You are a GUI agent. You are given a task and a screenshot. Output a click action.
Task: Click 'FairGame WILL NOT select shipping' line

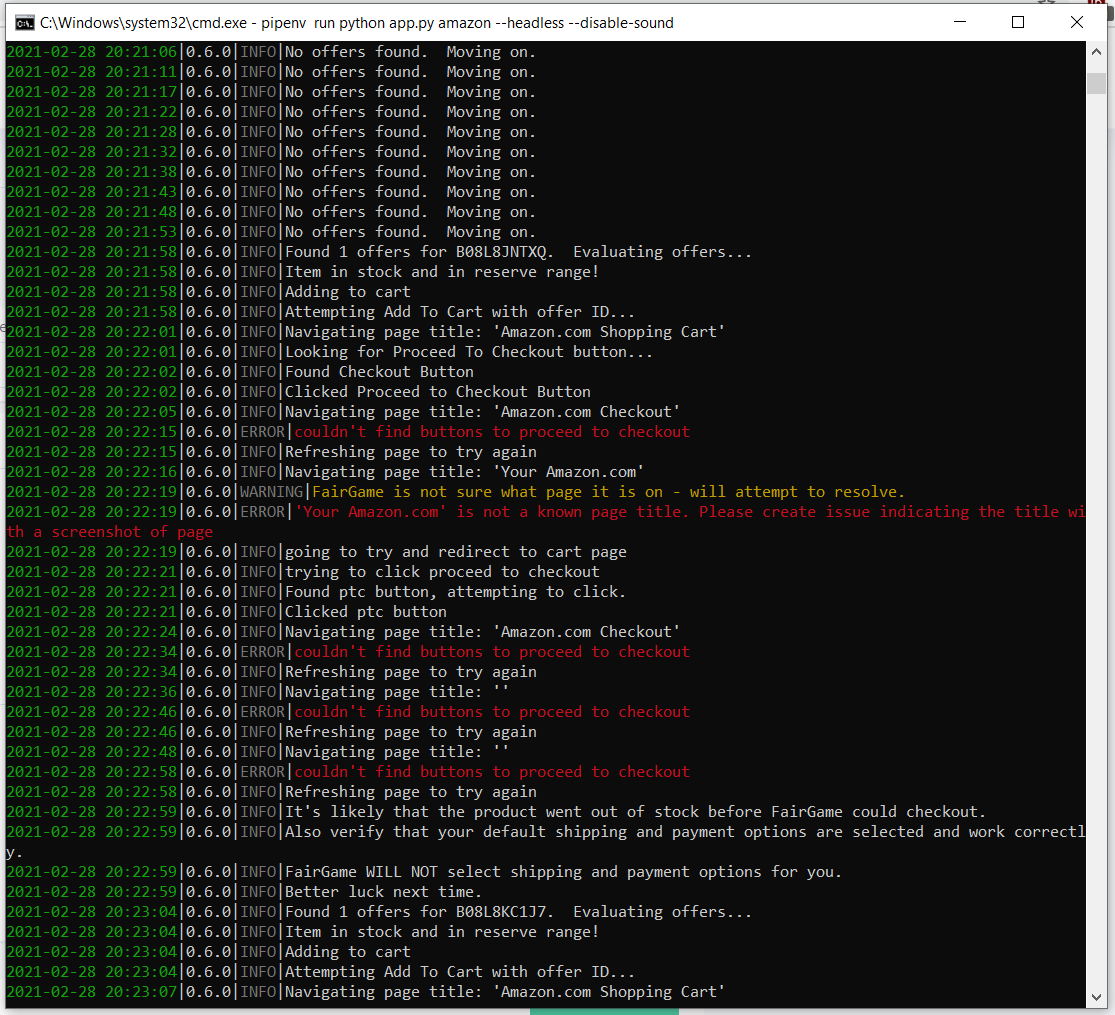pos(424,871)
